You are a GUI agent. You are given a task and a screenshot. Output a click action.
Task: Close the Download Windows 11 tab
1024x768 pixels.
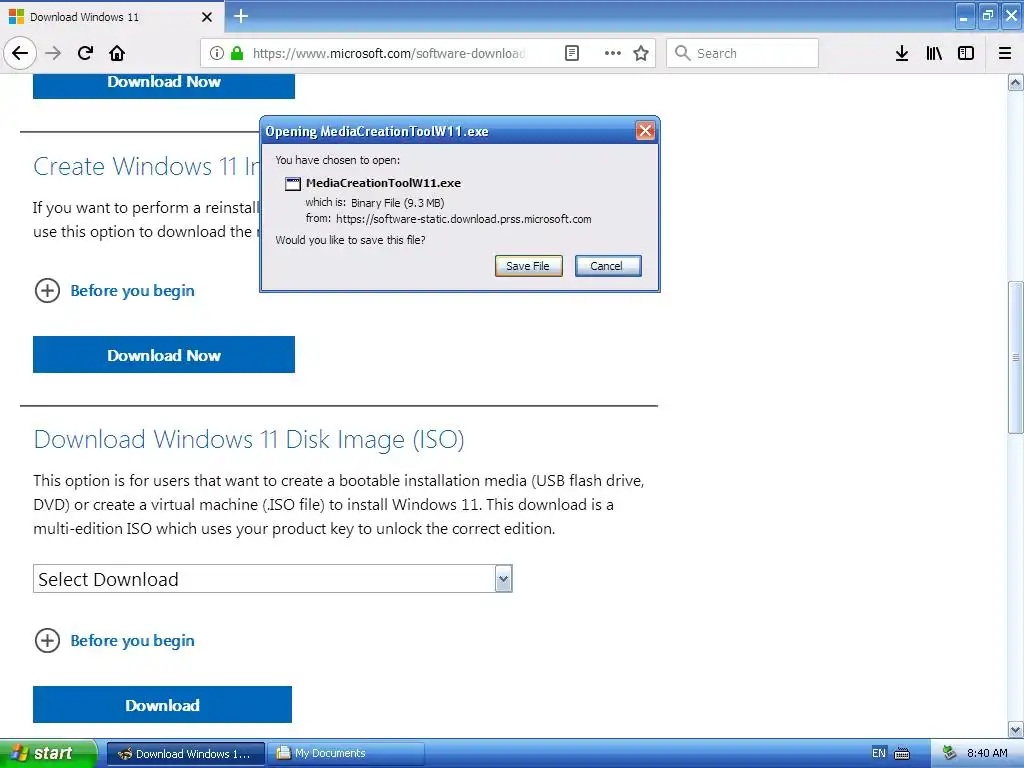(x=207, y=17)
